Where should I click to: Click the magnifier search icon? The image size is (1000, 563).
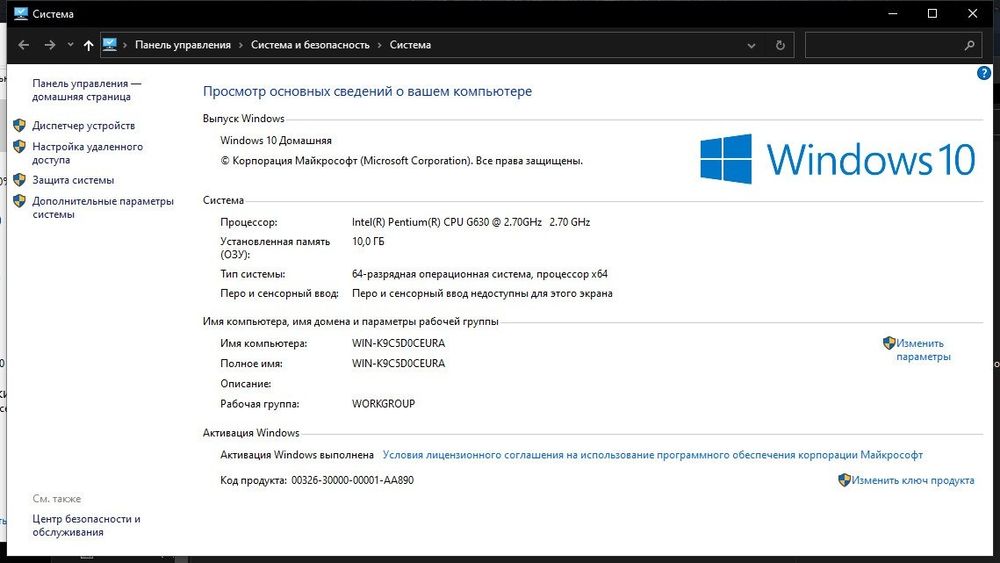(969, 45)
